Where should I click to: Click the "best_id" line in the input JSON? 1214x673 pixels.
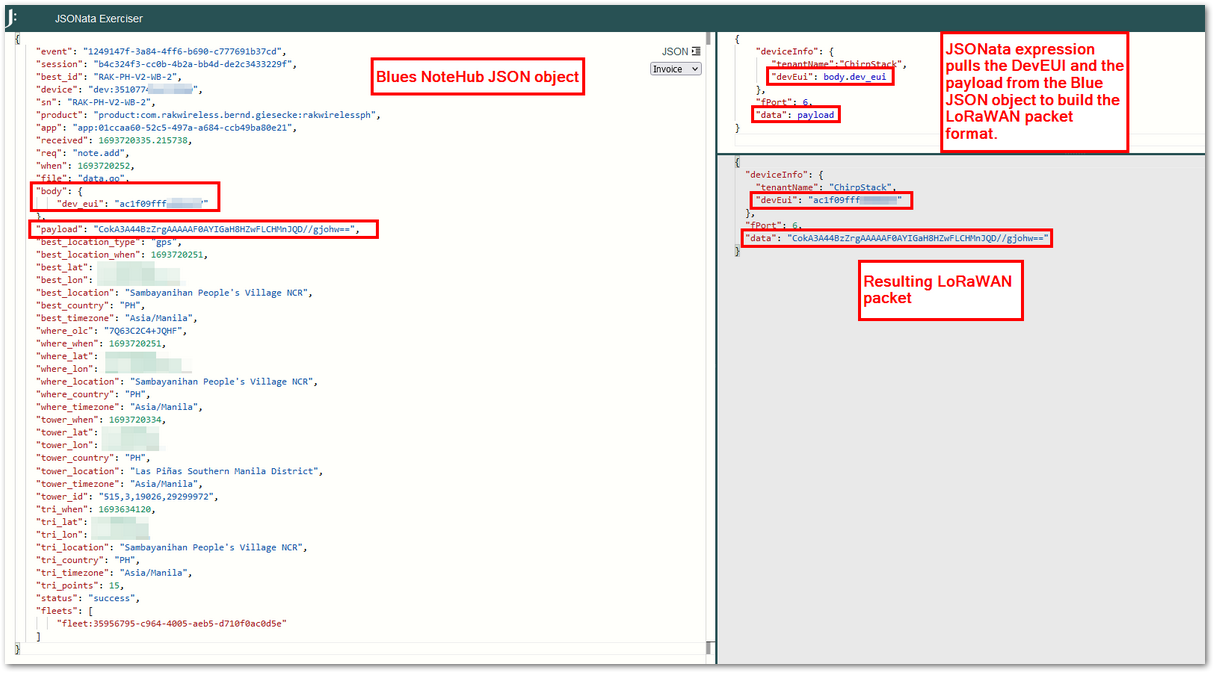coord(110,76)
